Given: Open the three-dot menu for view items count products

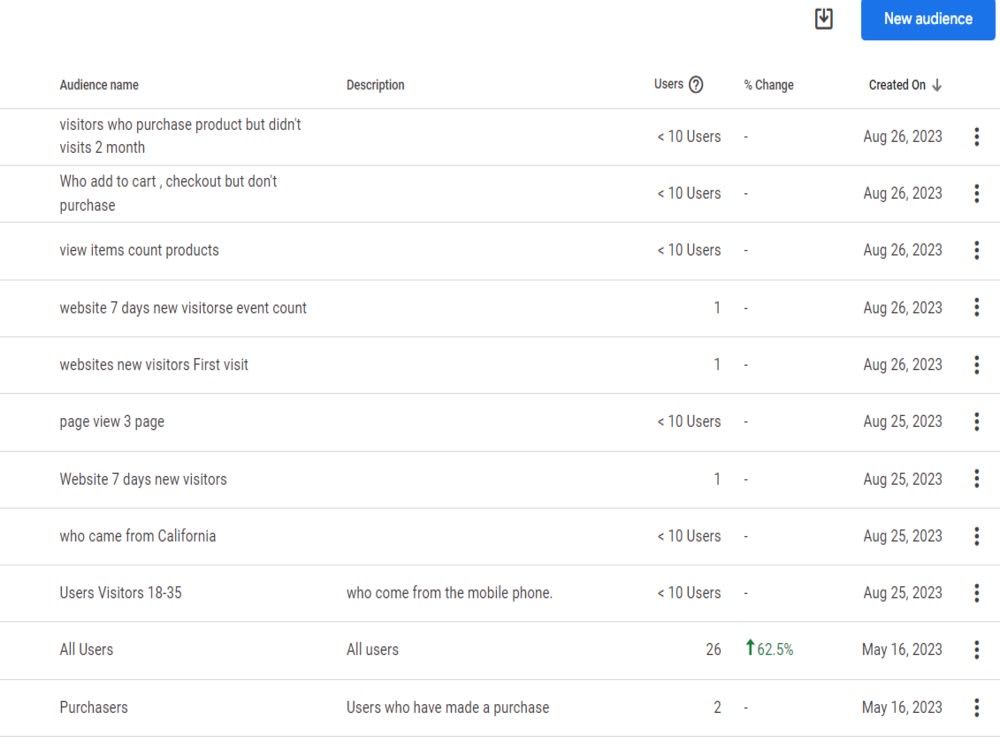Looking at the screenshot, I should 977,250.
